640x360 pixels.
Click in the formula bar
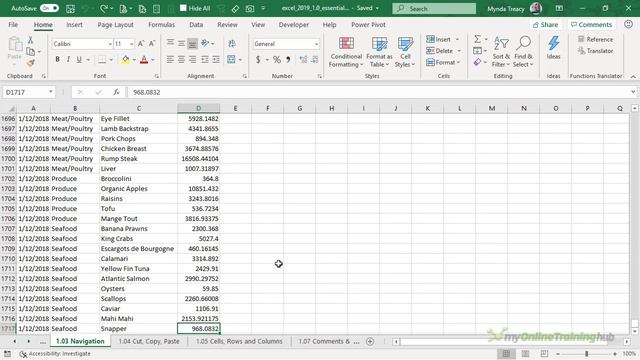click(379, 92)
